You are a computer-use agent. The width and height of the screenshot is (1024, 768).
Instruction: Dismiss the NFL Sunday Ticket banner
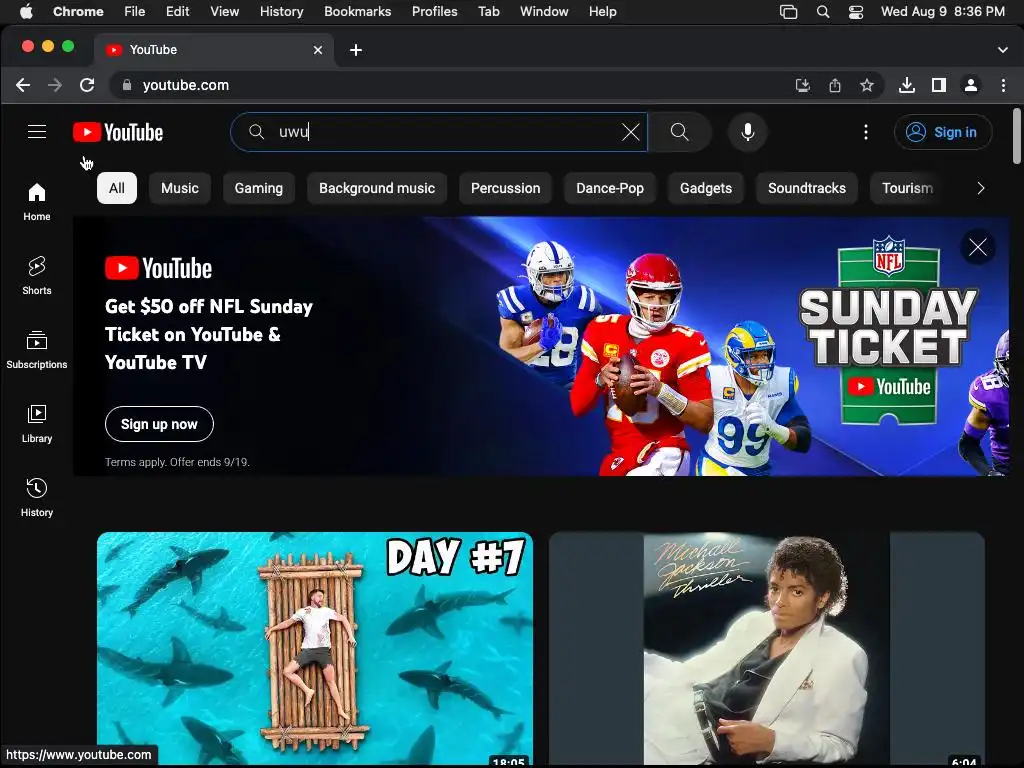click(x=978, y=247)
